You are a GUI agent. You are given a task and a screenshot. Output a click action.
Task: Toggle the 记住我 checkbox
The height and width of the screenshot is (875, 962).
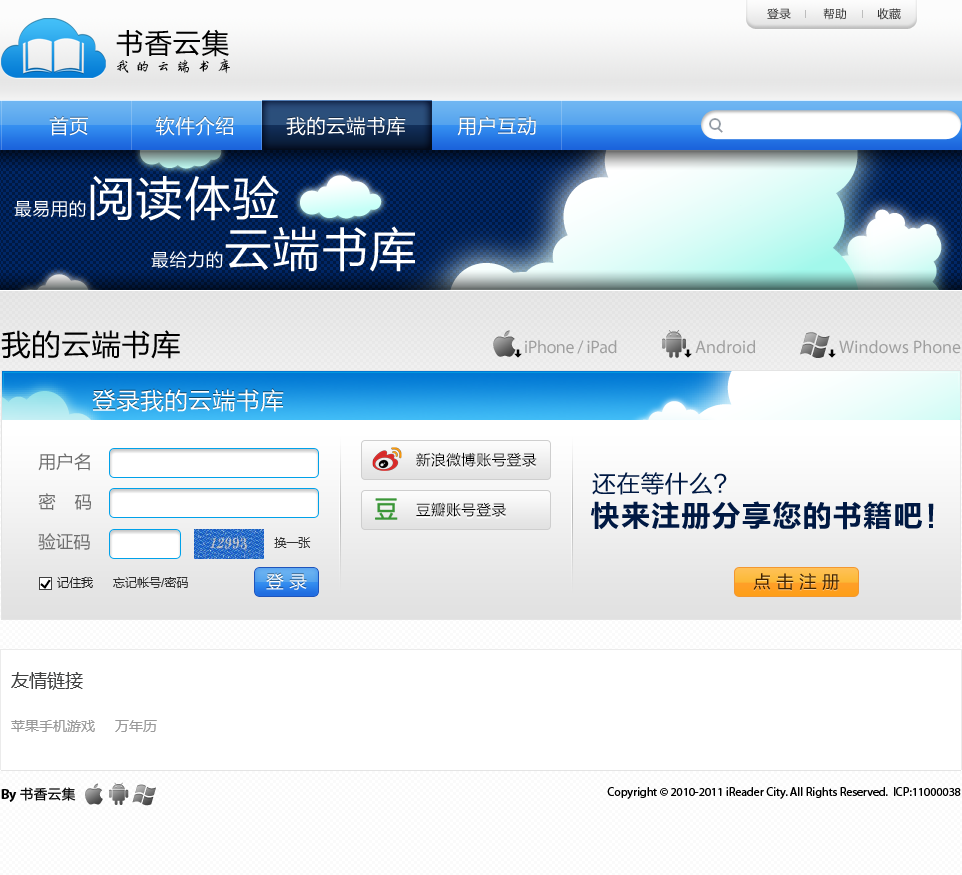45,583
